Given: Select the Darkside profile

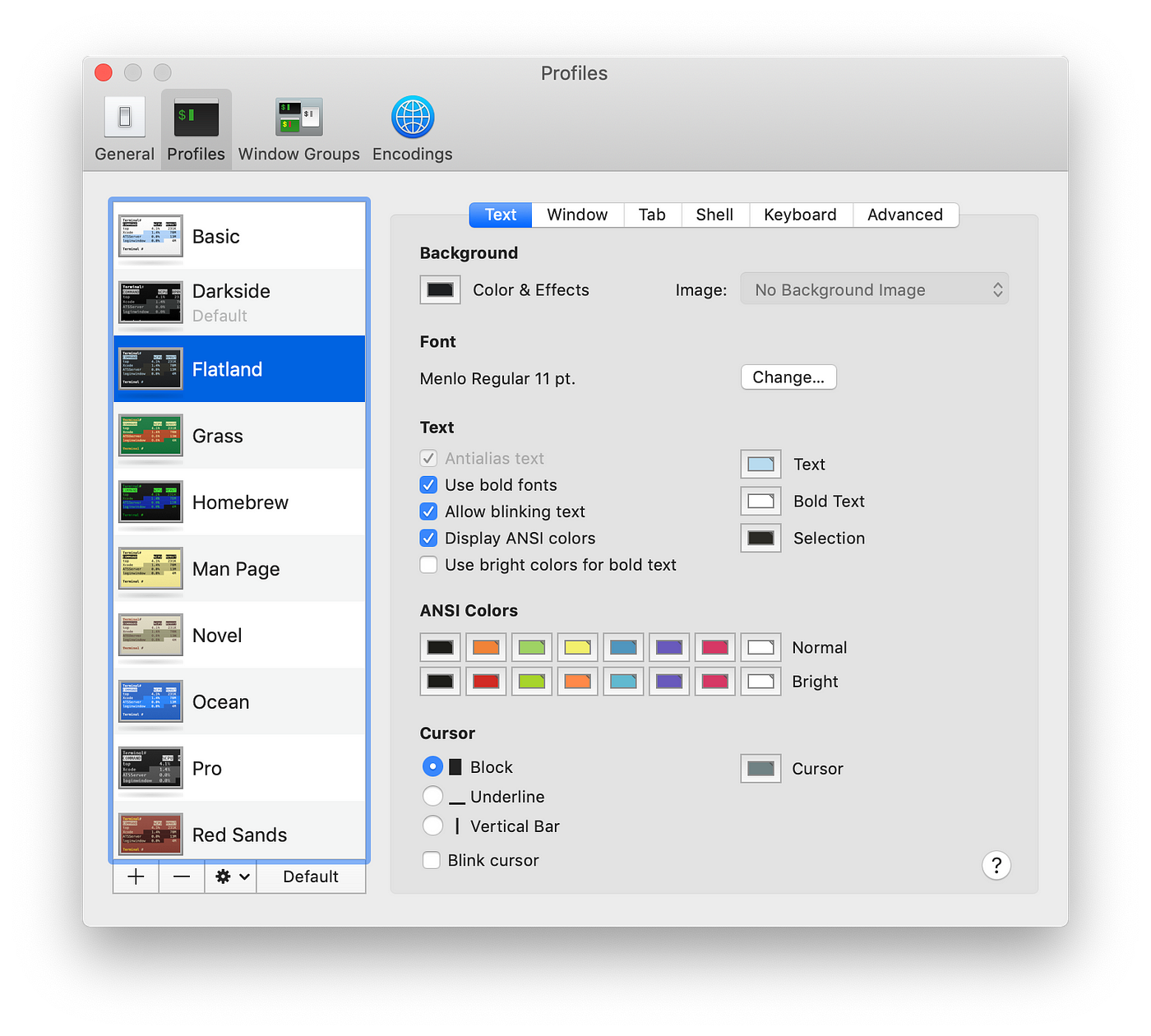Looking at the screenshot, I should (239, 303).
